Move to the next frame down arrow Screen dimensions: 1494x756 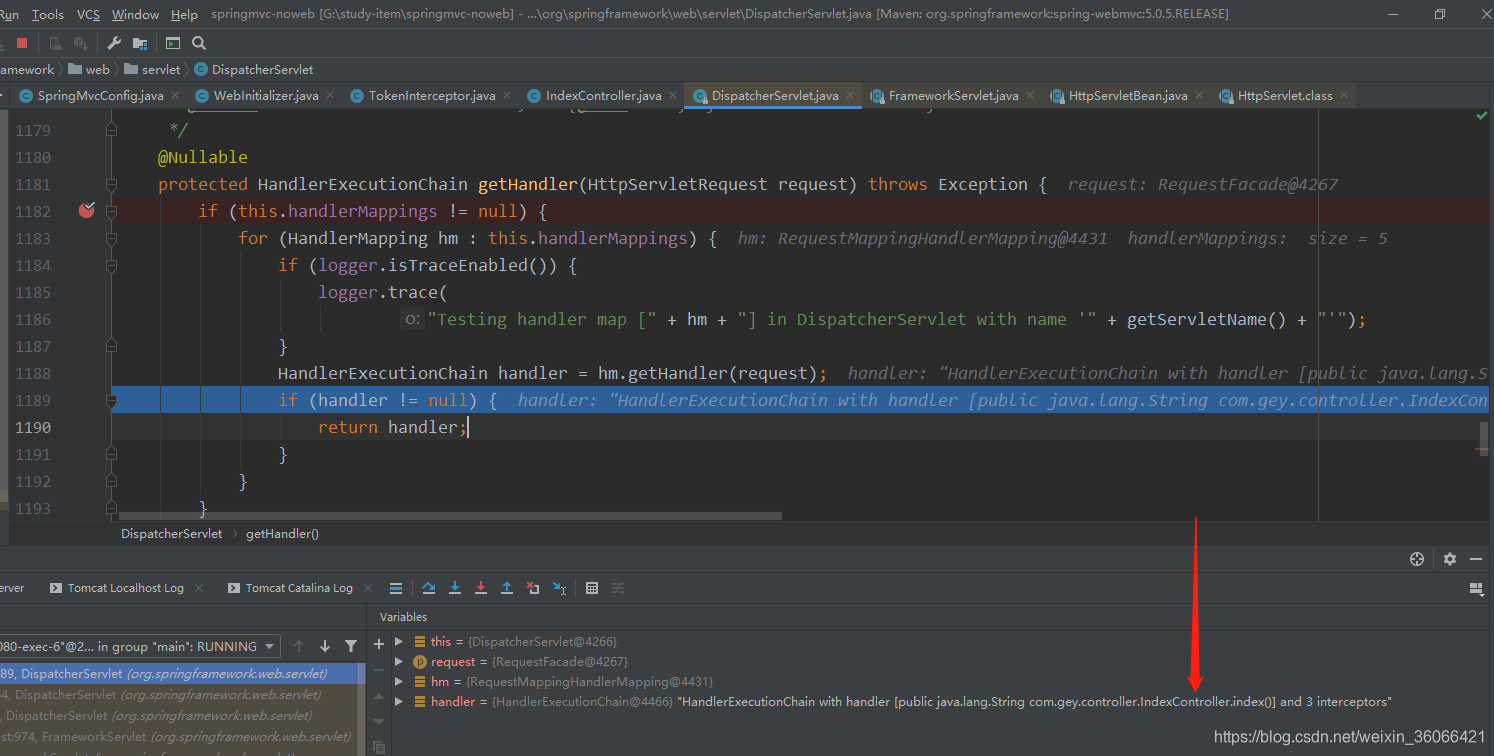pyautogui.click(x=325, y=646)
